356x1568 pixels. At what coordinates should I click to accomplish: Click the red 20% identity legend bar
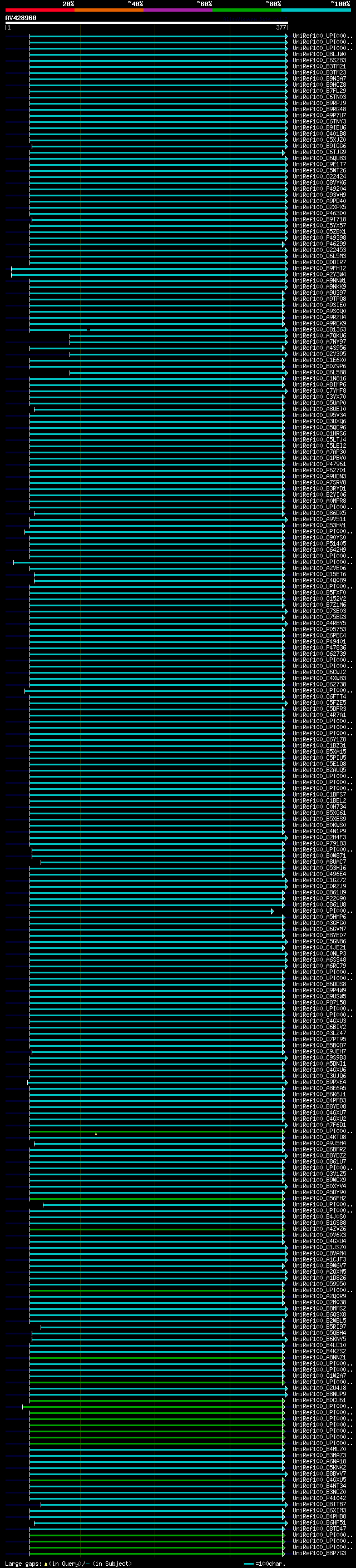click(39, 10)
